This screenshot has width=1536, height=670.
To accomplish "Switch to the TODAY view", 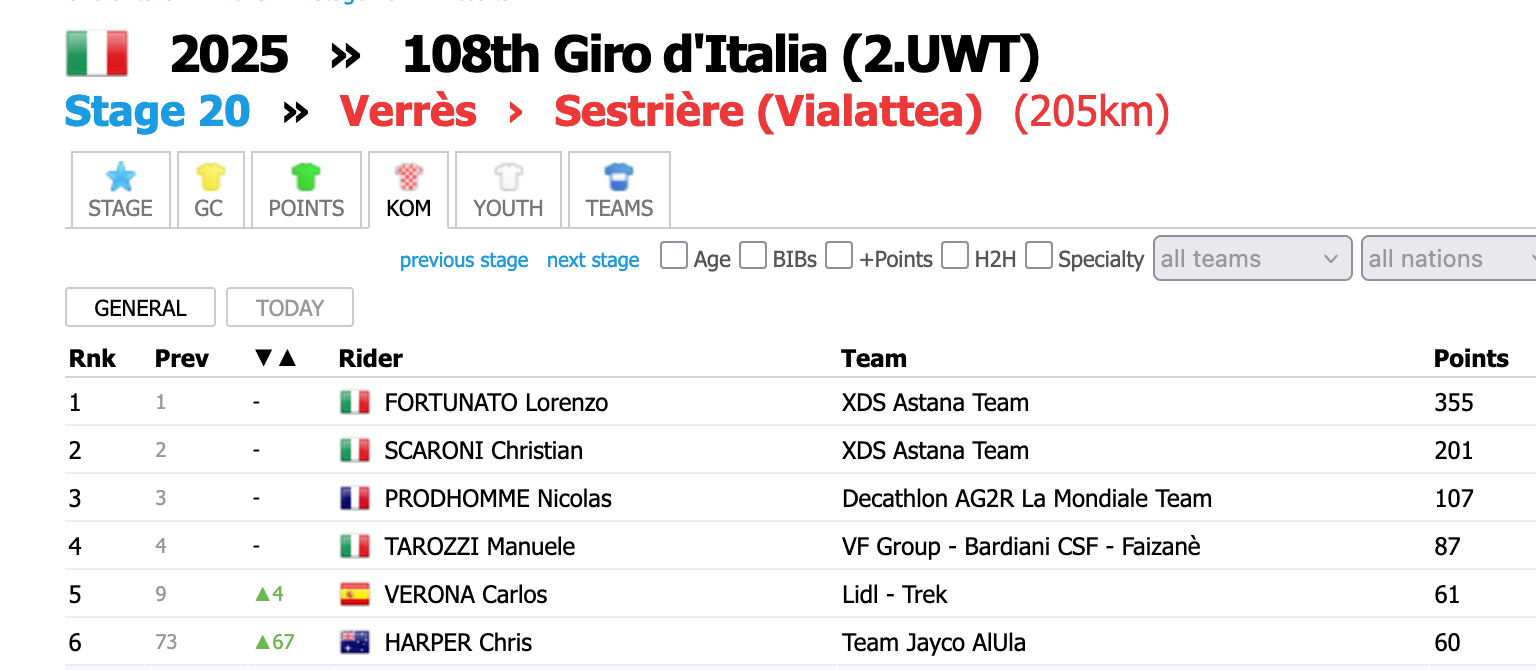I will 290,308.
